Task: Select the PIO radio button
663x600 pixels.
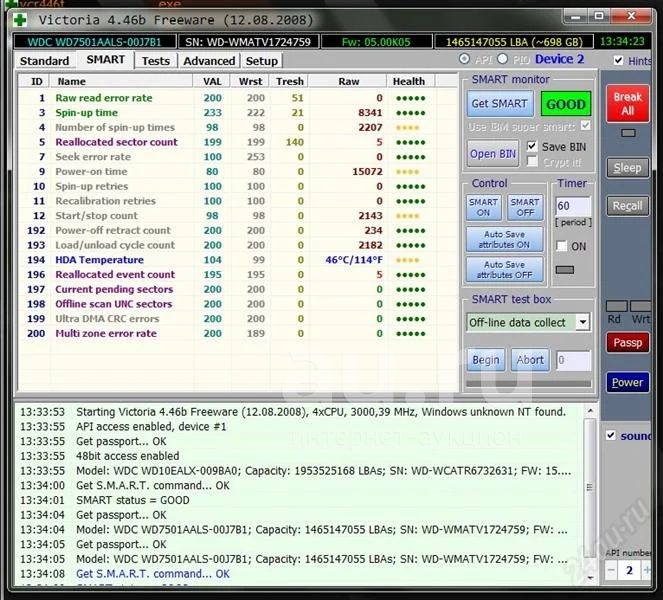Action: point(502,59)
